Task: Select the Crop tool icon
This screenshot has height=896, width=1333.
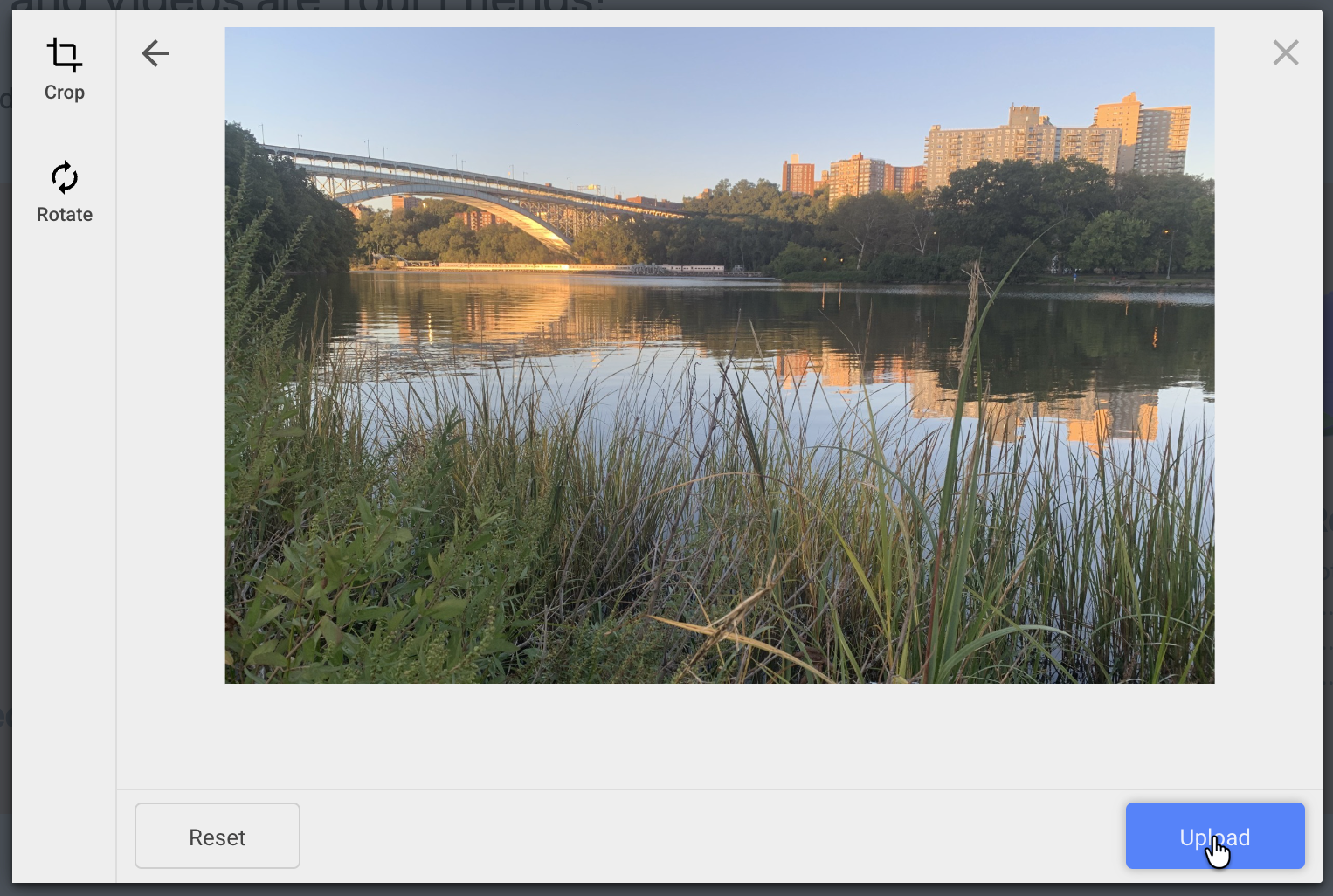Action: [64, 55]
